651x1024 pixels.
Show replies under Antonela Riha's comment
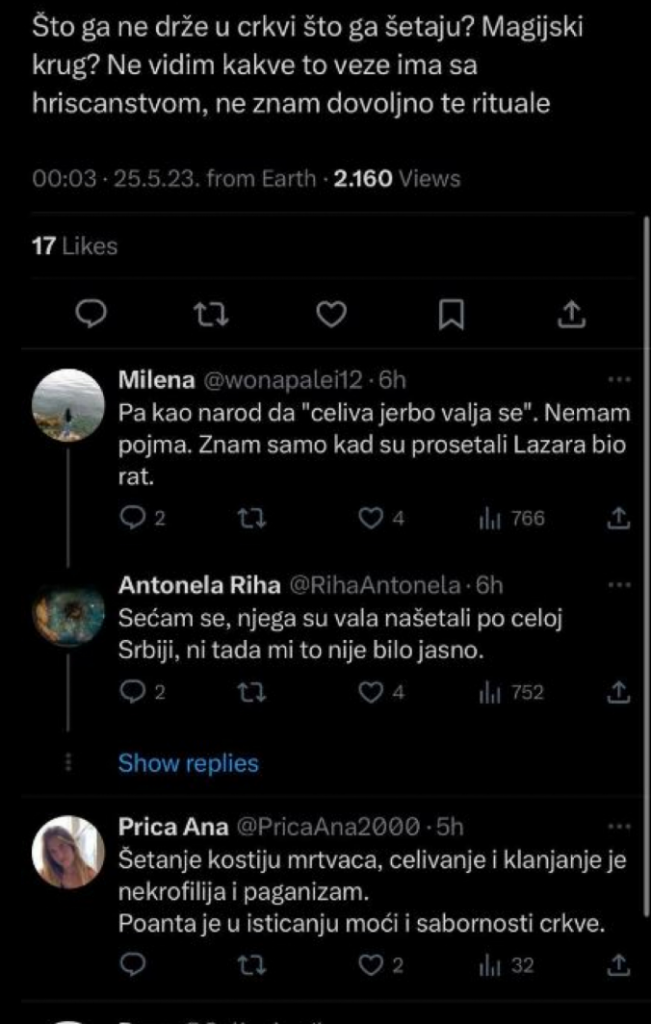click(189, 763)
